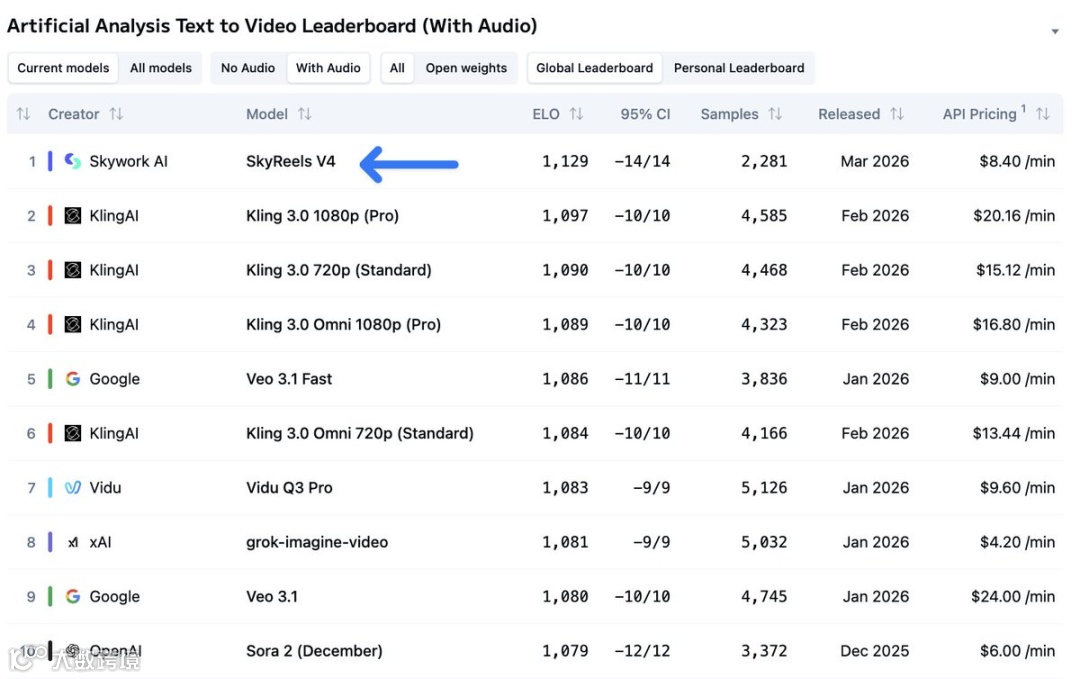Click KlingAI logo in Kling 3.0 720p (Standard) row
Screen dimensions: 1080x679
click(72, 270)
